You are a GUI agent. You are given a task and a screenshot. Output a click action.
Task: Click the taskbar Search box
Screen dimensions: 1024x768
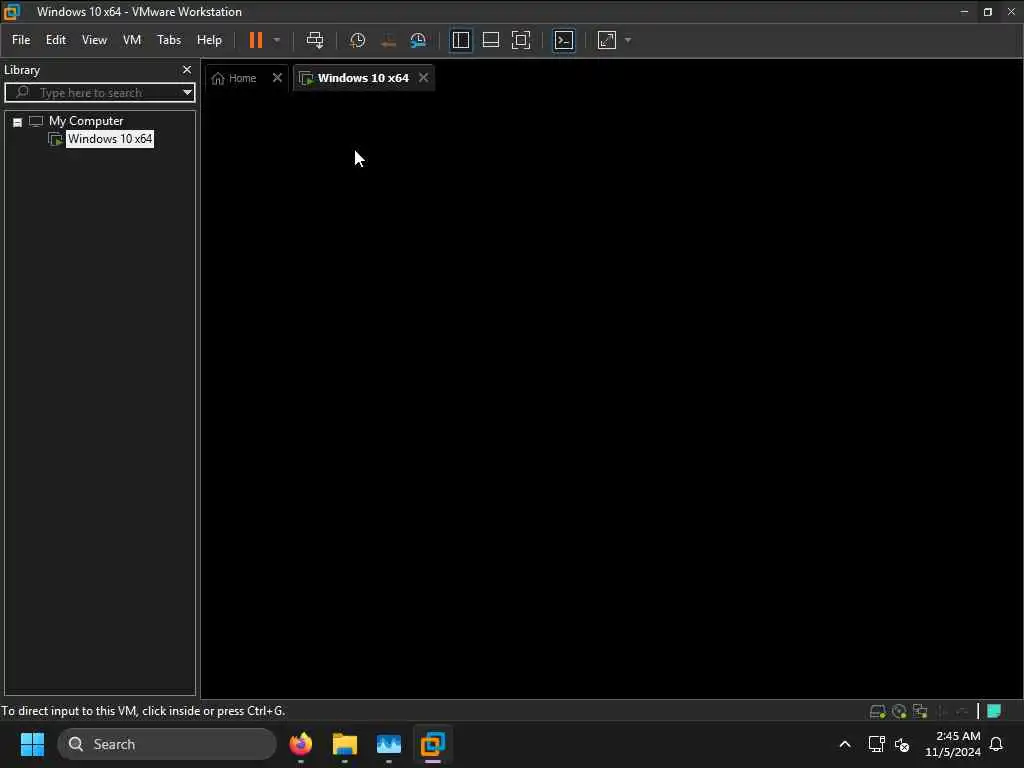point(167,744)
